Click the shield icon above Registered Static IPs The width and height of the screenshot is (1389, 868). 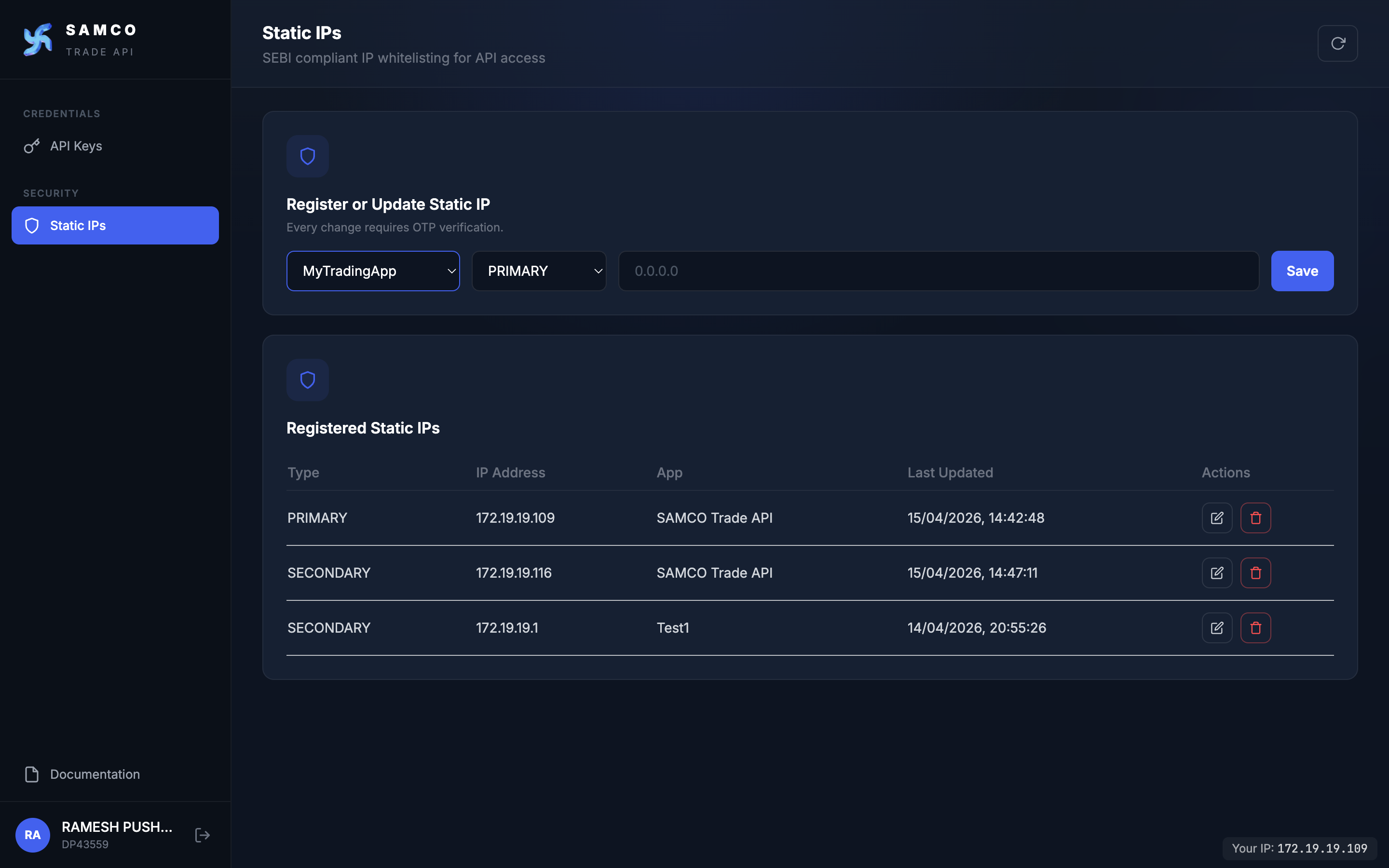pyautogui.click(x=308, y=380)
